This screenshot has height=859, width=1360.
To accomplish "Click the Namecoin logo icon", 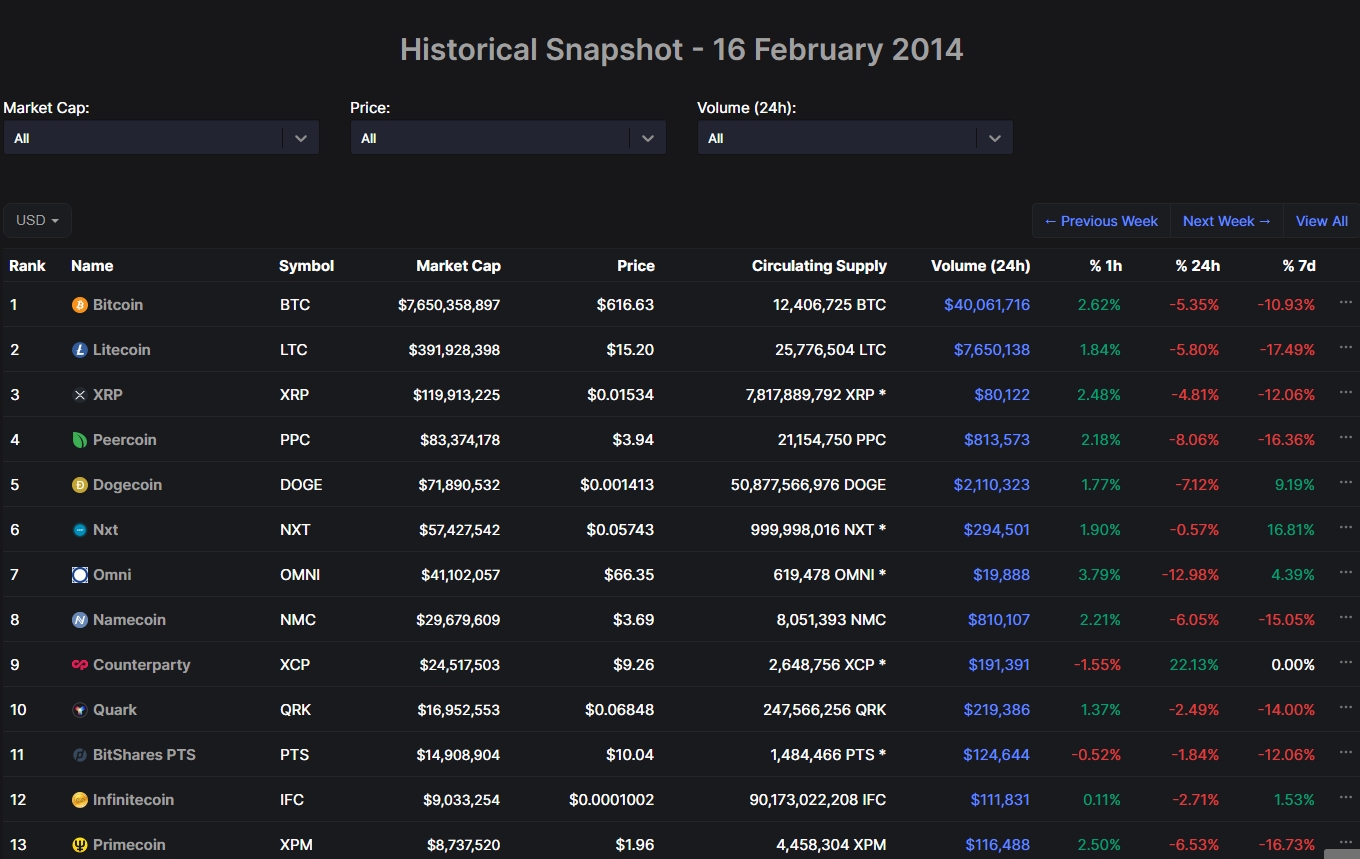I will click(x=80, y=620).
